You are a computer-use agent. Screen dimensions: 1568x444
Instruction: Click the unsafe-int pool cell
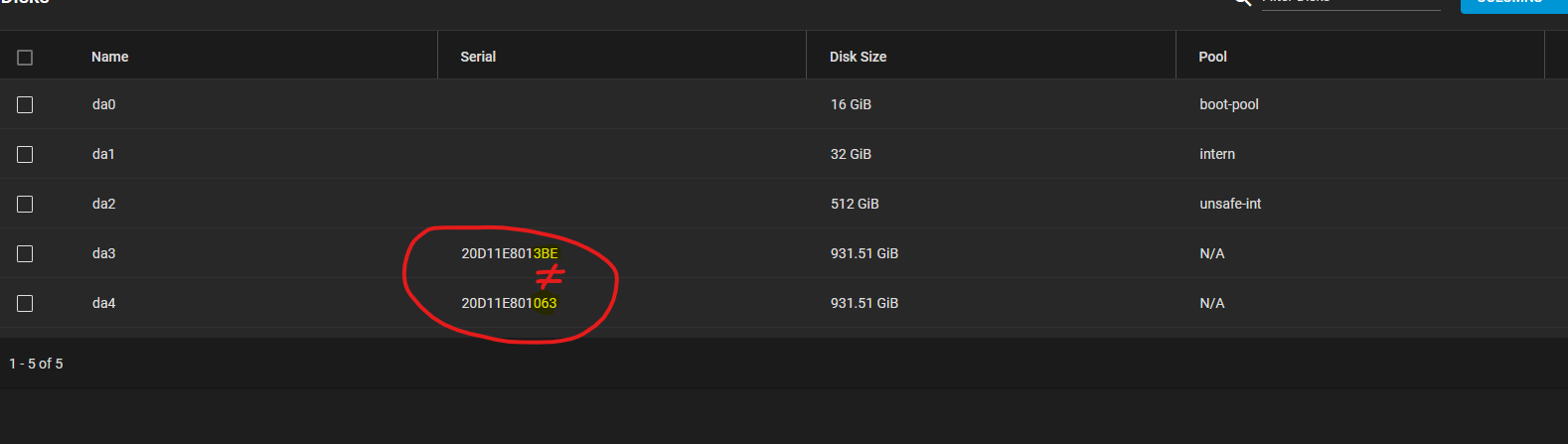click(x=1230, y=204)
